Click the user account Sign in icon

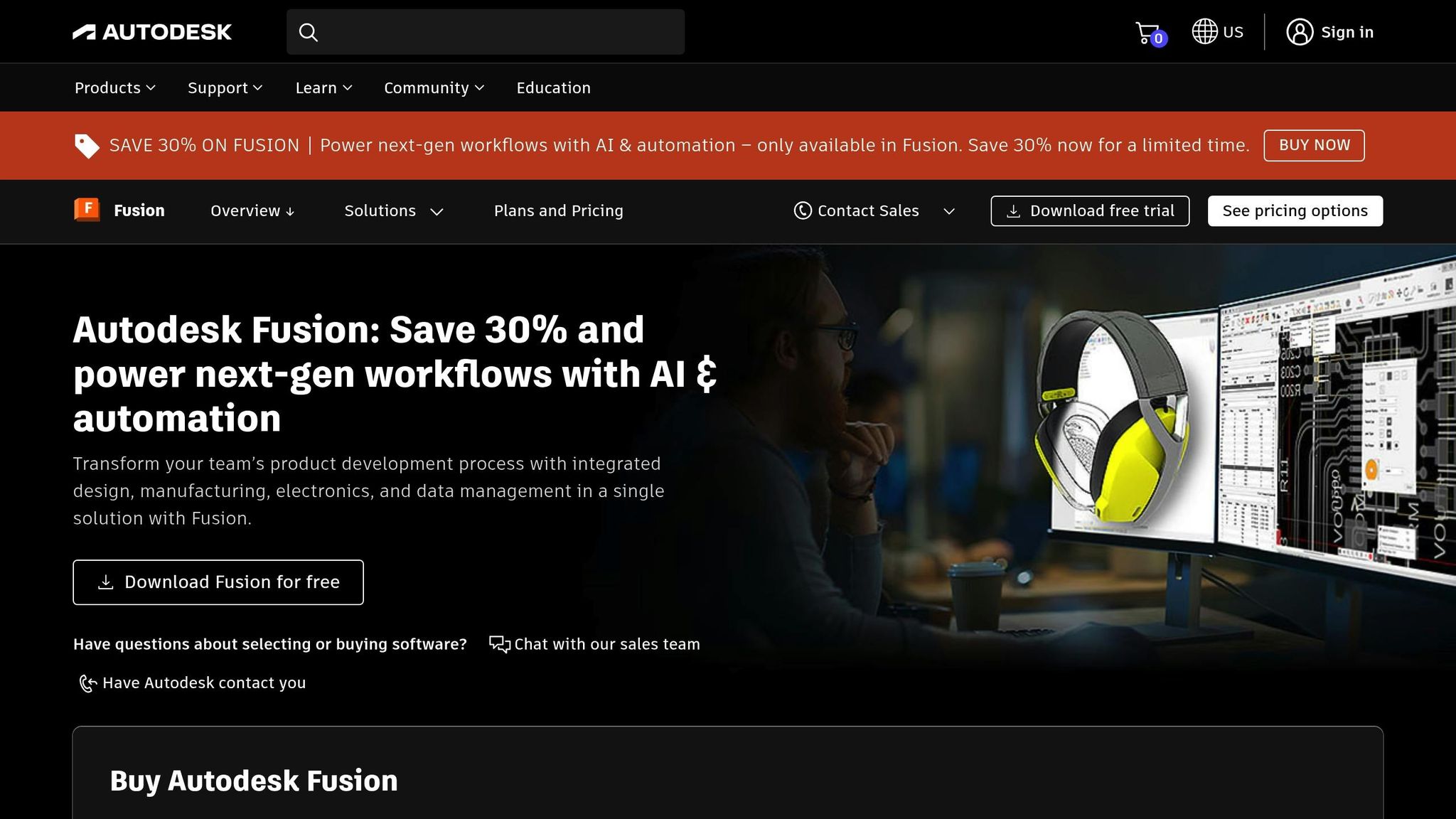pyautogui.click(x=1300, y=32)
